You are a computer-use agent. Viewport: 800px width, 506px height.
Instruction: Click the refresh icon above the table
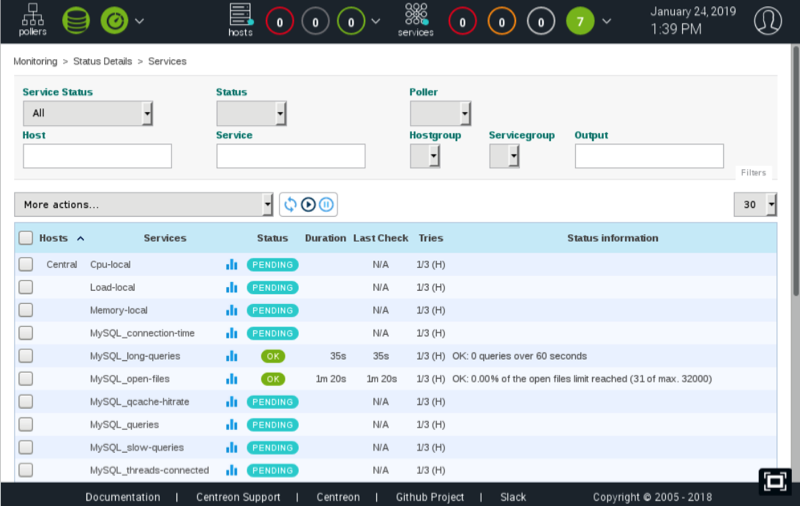[291, 204]
